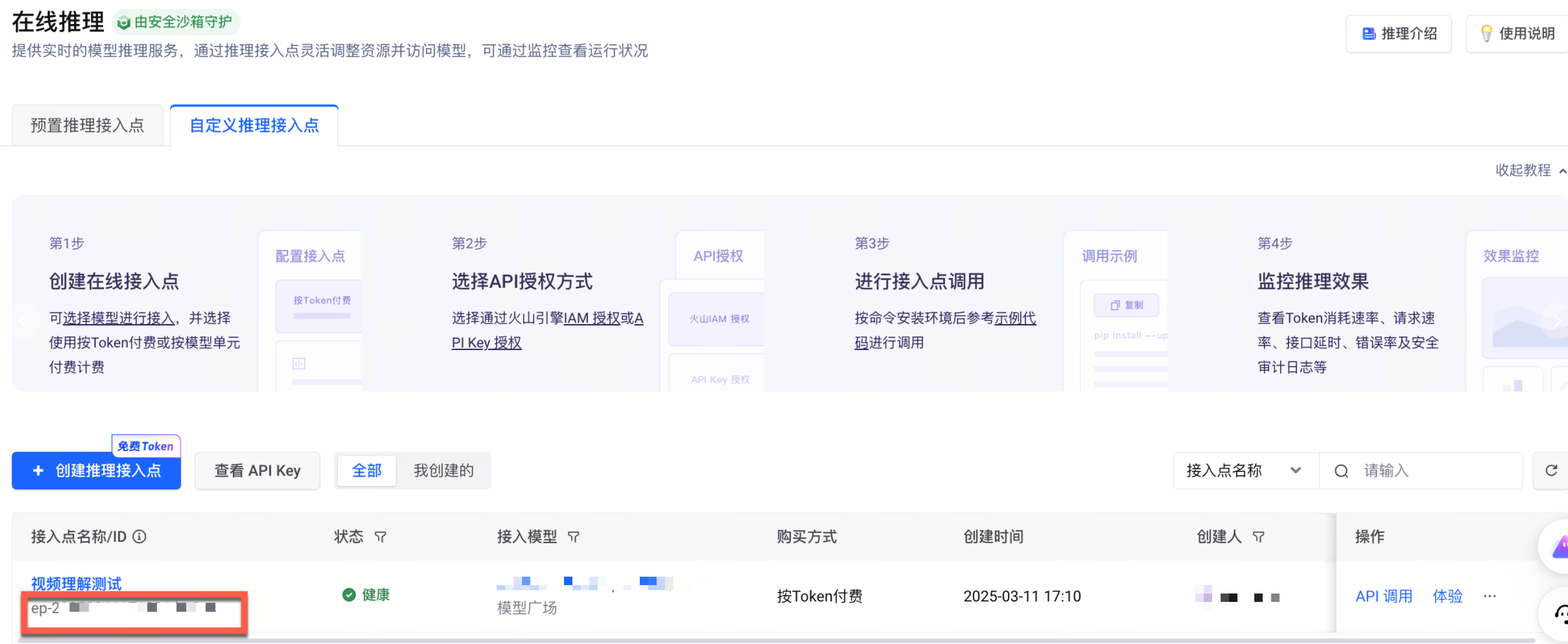This screenshot has height=644, width=1568.
Task: Click the 创建人 column filter icon
Action: coord(1259,536)
